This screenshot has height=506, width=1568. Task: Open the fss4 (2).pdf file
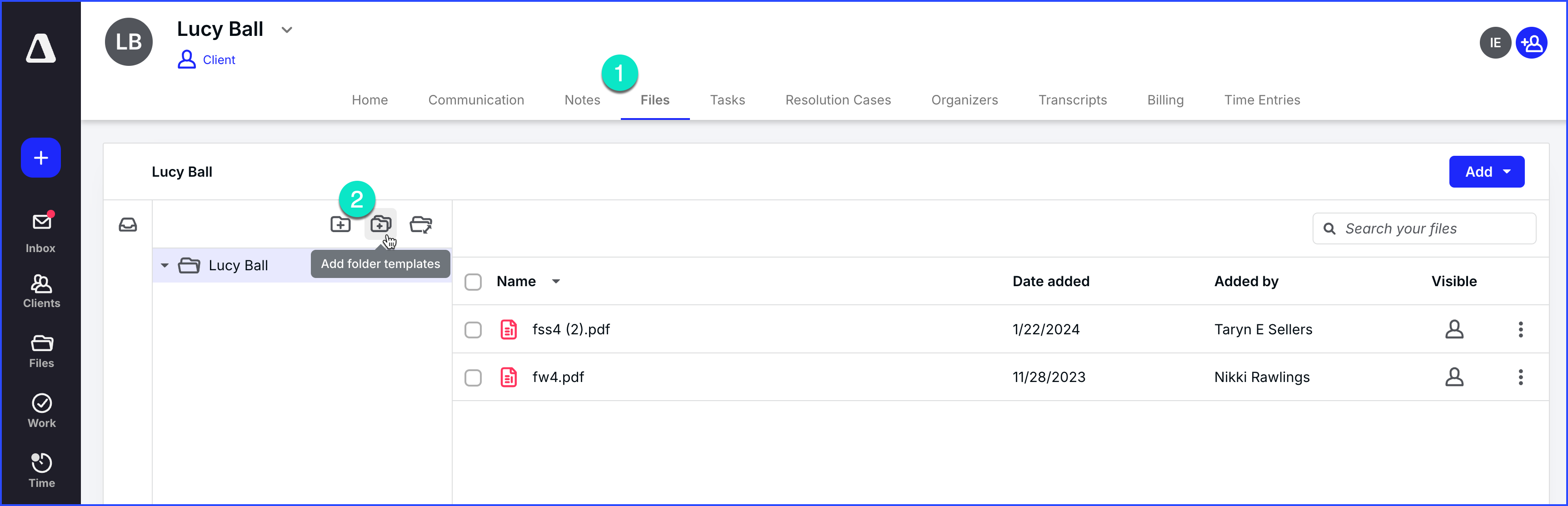coord(570,330)
